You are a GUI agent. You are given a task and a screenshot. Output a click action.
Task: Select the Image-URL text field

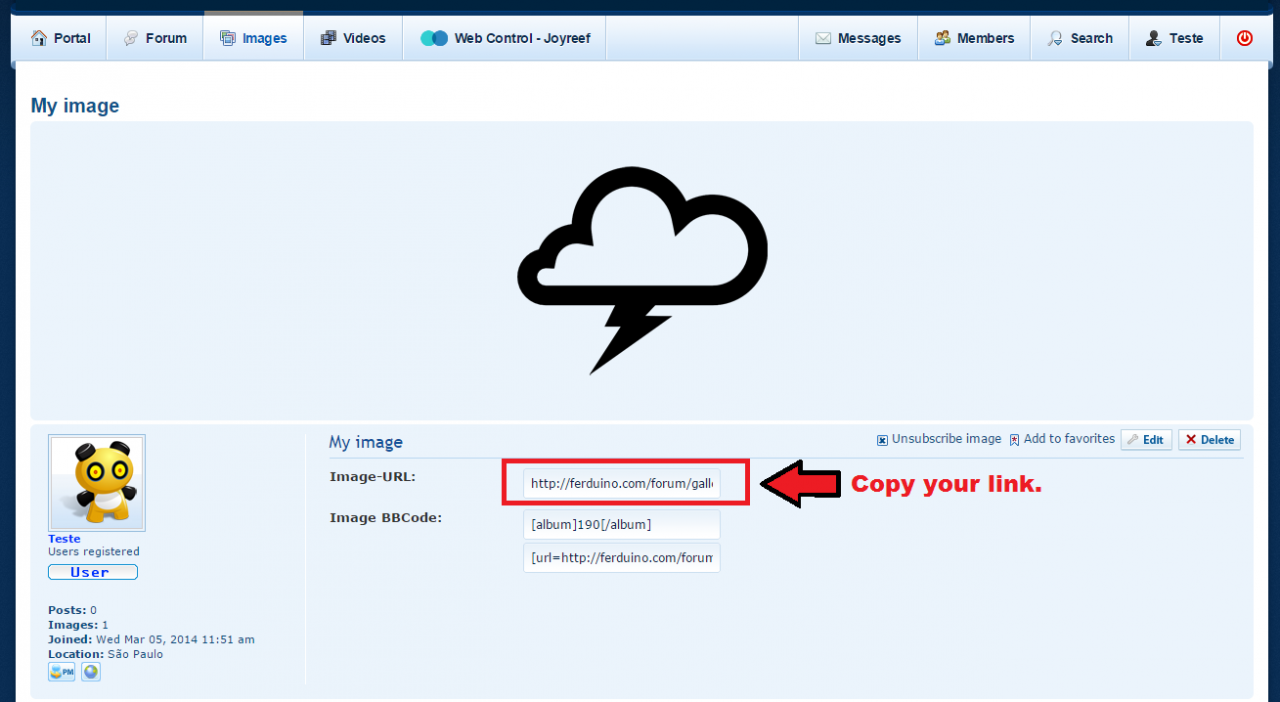[x=621, y=484]
